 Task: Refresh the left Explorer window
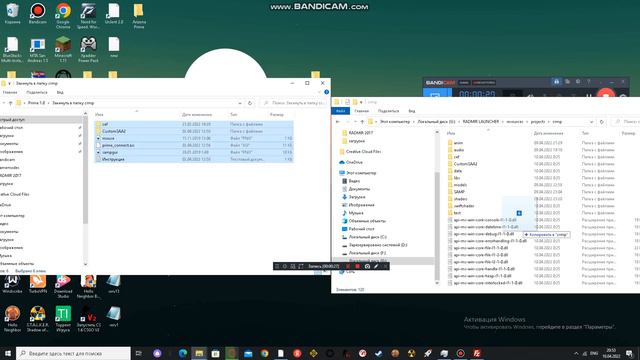[250, 103]
